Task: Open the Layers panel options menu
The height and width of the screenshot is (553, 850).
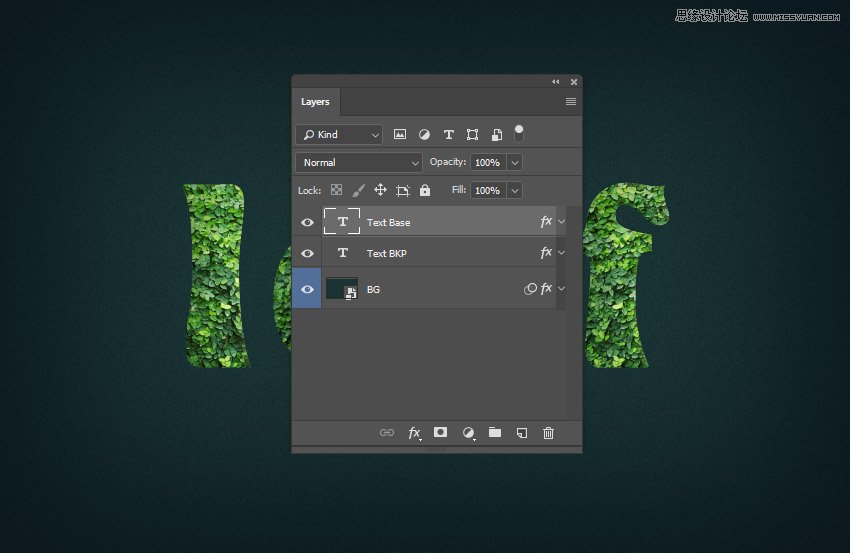Action: [571, 102]
